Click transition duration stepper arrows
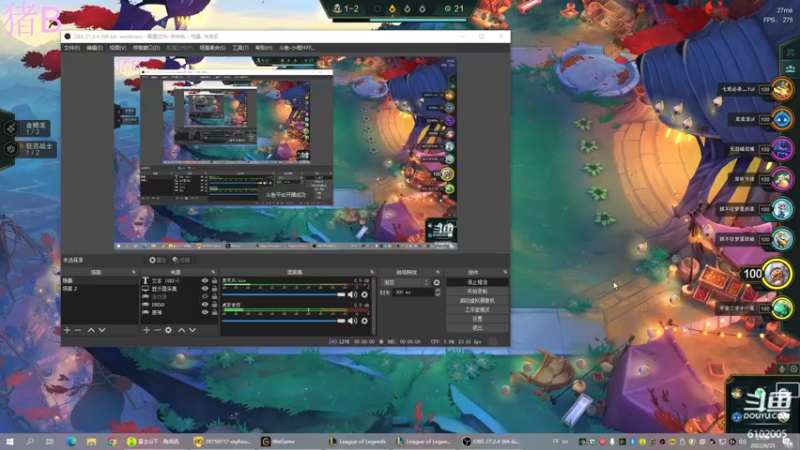 [437, 292]
